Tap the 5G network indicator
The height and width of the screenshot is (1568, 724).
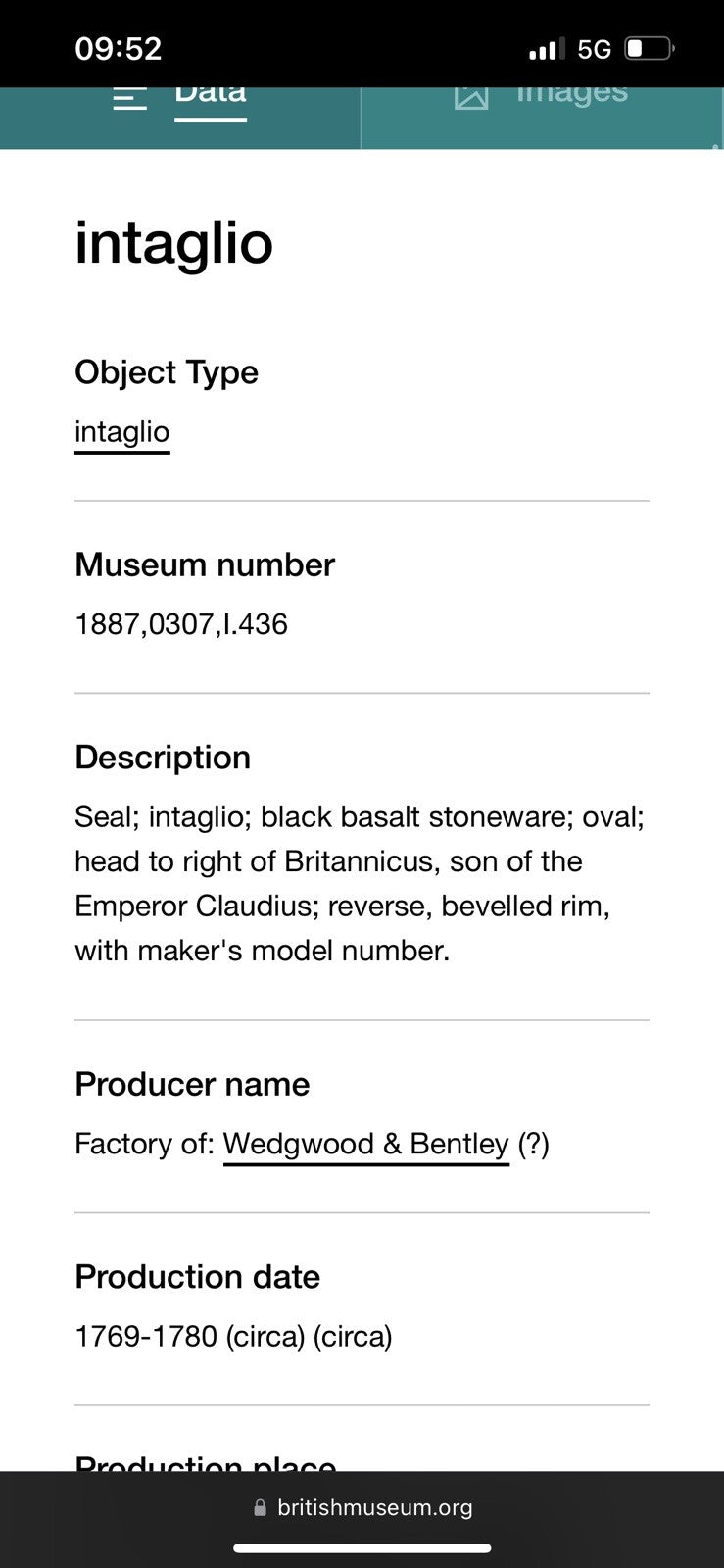[594, 49]
